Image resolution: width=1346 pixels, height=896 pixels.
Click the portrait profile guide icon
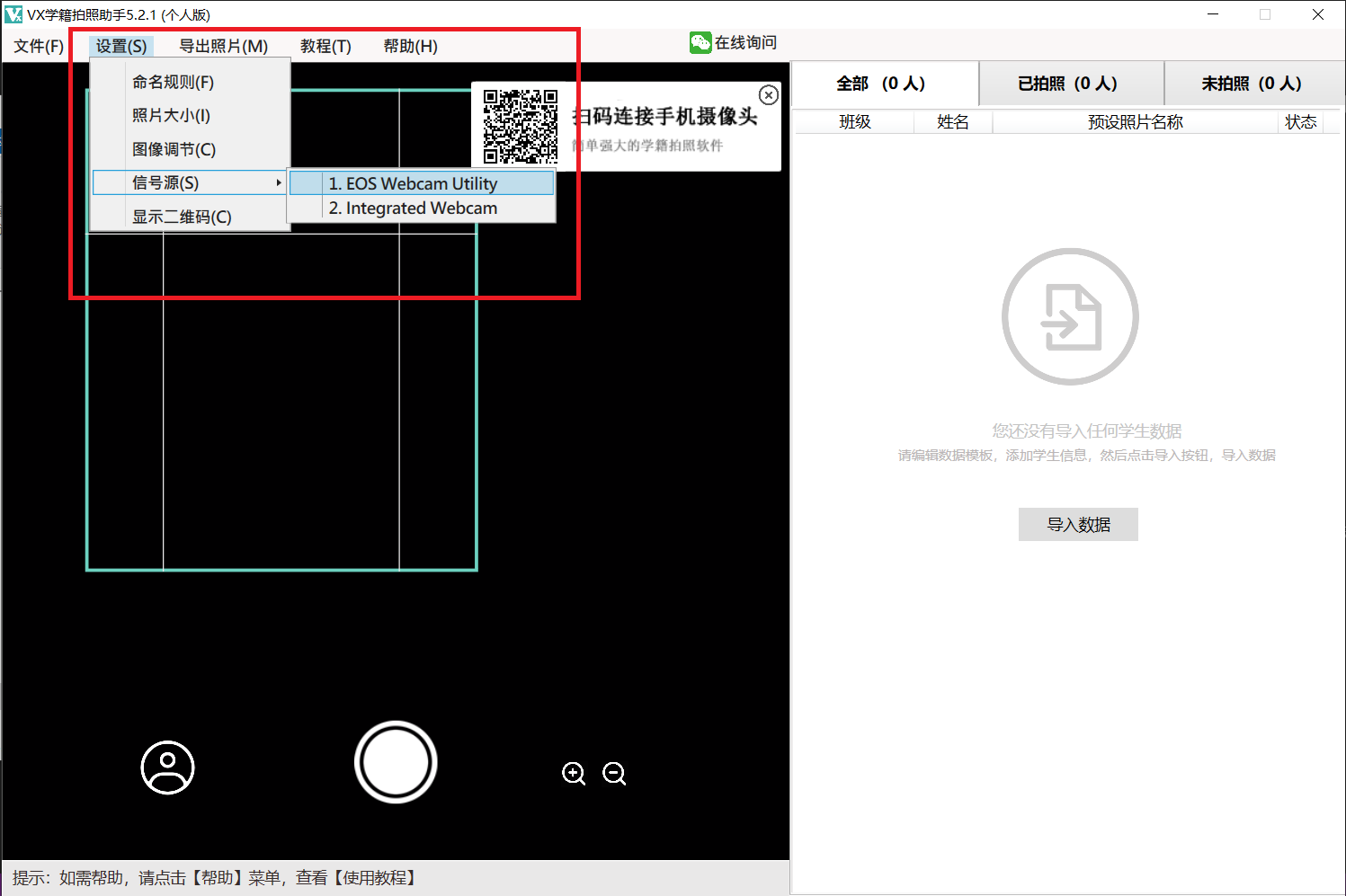pos(168,767)
